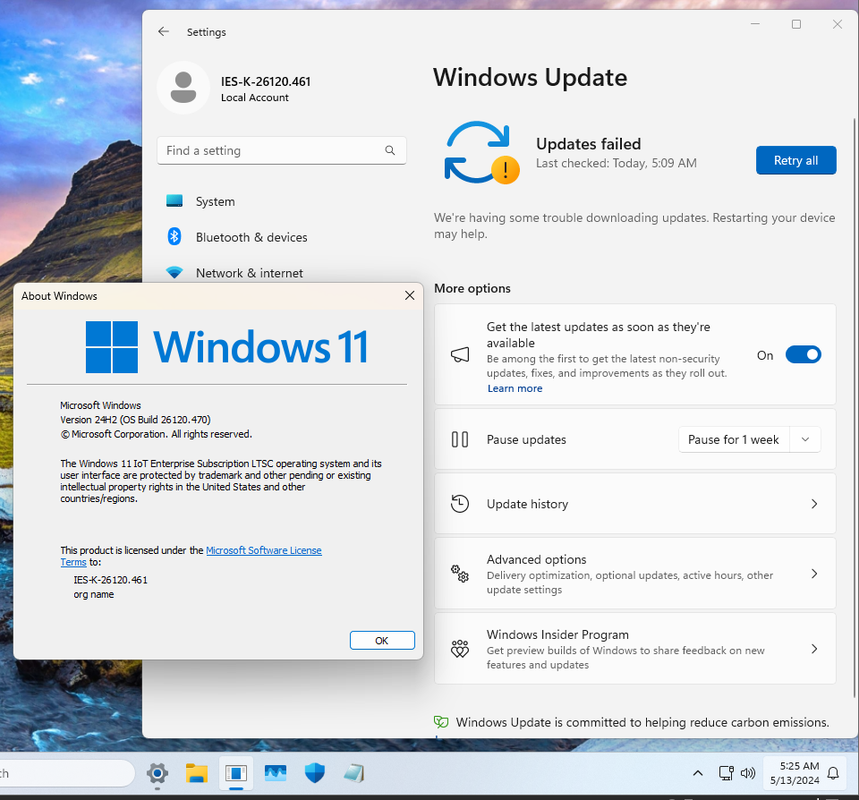Toggle off get latest updates switch
859x800 pixels.
click(803, 355)
